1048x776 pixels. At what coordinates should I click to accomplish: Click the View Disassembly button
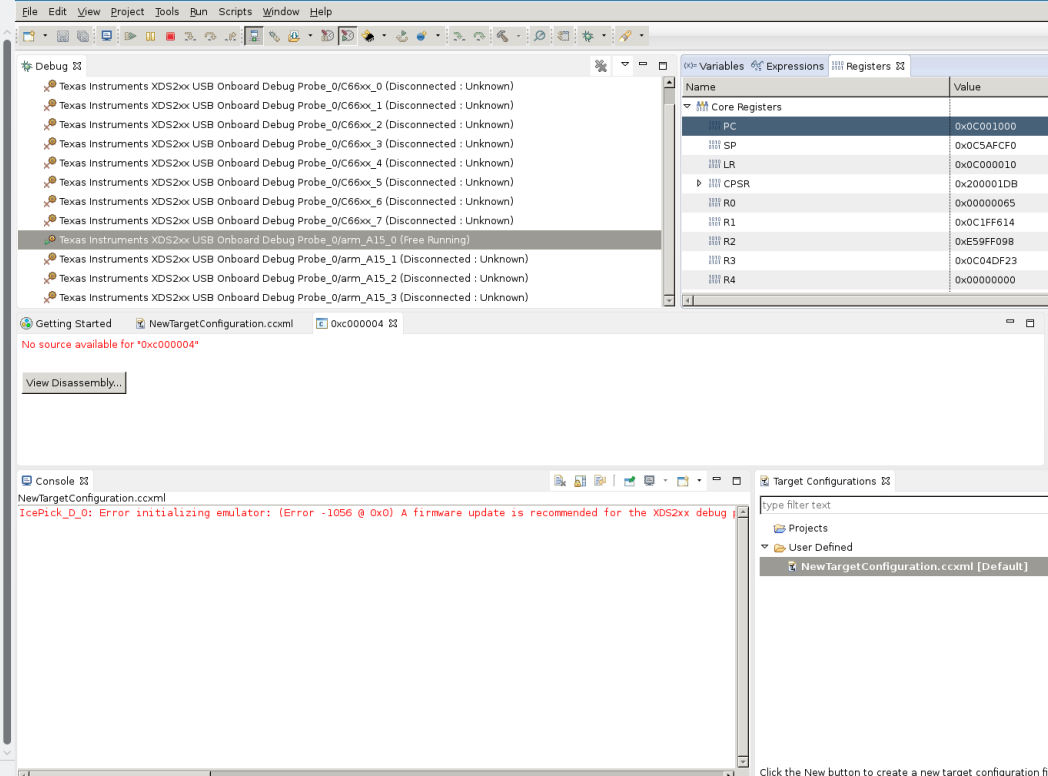point(74,383)
